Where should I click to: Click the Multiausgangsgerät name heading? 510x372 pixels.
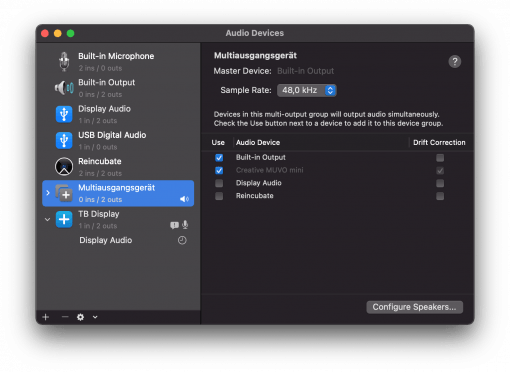pos(255,56)
